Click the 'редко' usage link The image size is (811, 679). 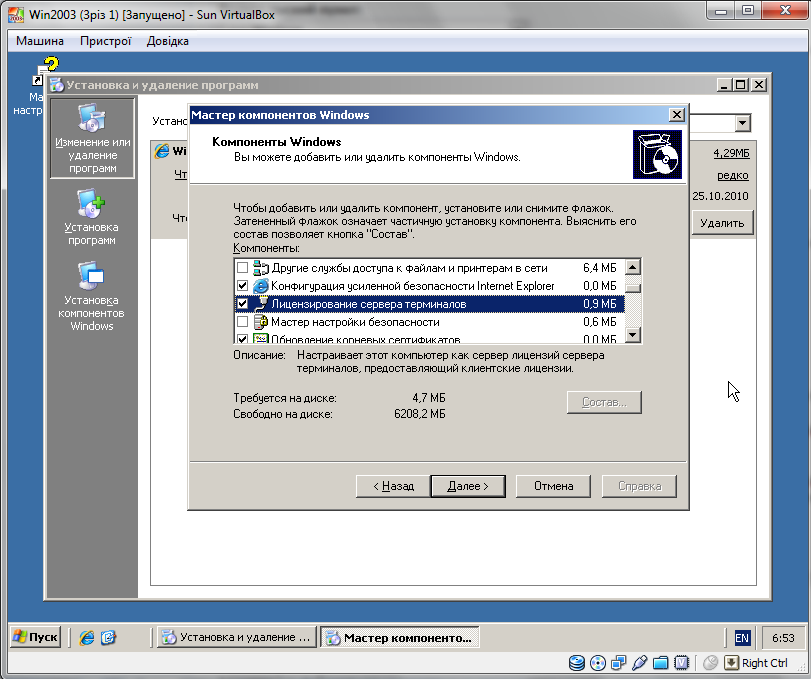(733, 175)
